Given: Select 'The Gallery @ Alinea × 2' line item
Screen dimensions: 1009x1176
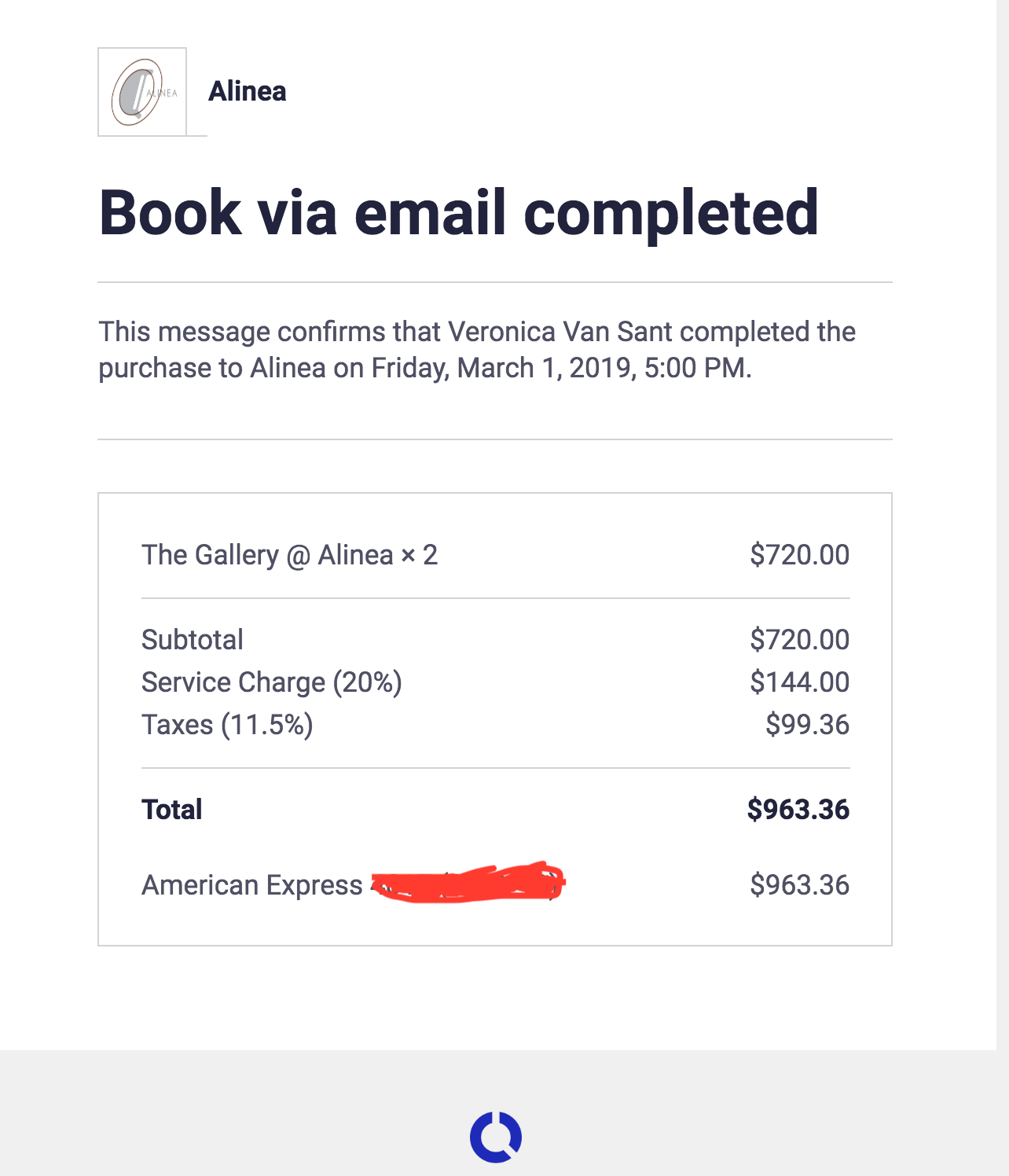Looking at the screenshot, I should [289, 555].
